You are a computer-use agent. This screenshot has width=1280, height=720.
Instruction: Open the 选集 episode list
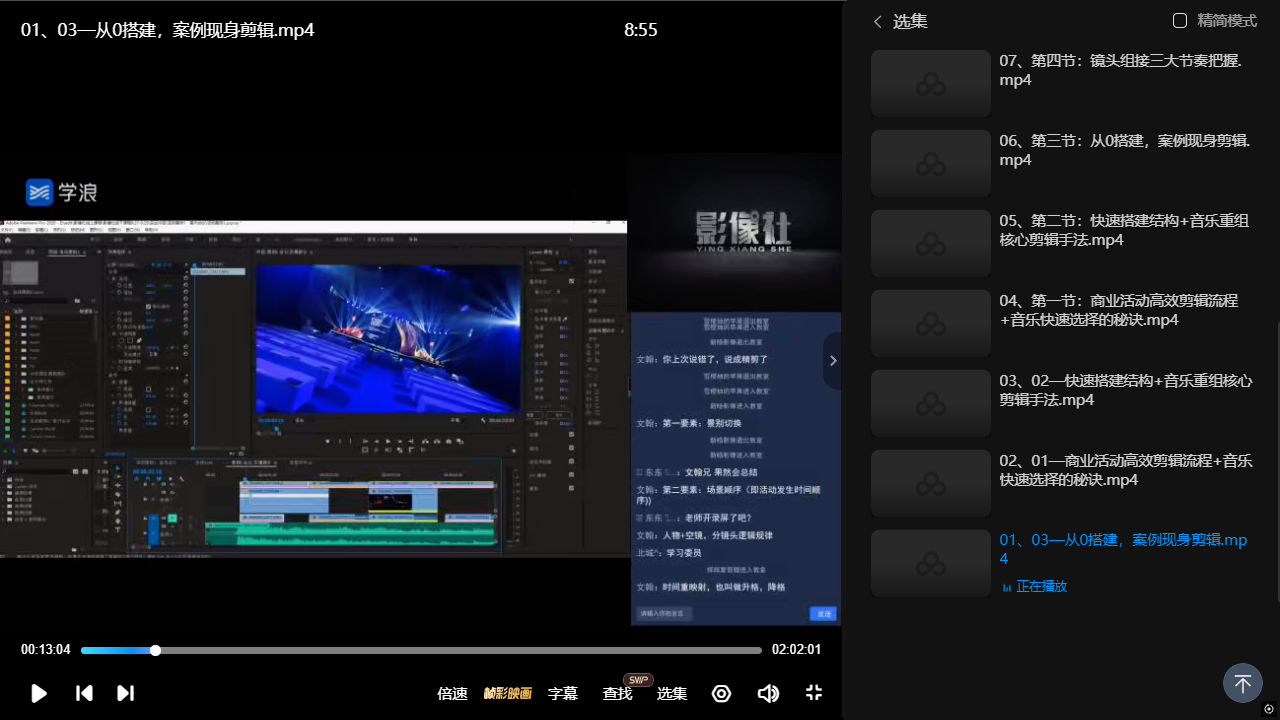point(671,693)
